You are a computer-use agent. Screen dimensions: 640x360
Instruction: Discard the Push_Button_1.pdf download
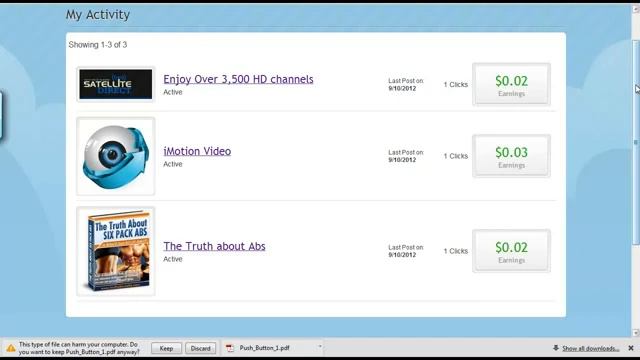[200, 348]
